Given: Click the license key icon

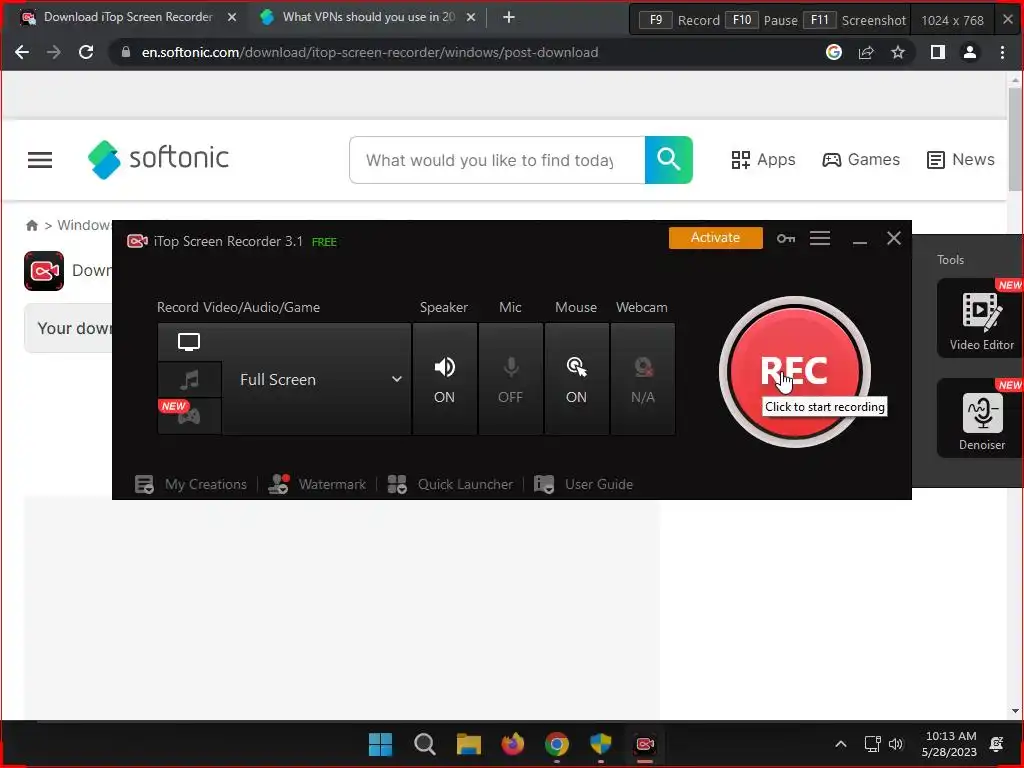Looking at the screenshot, I should click(786, 238).
